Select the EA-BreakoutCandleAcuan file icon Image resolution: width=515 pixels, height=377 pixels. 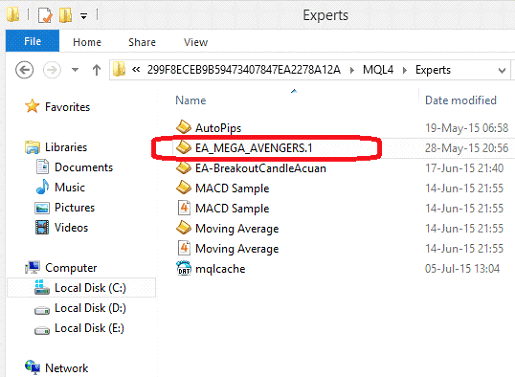tap(183, 167)
